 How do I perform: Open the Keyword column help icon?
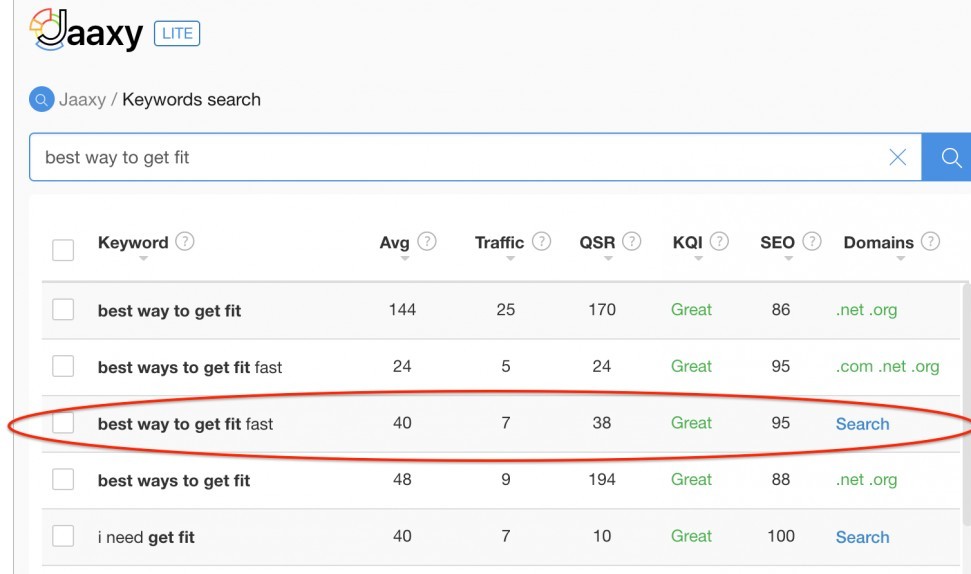[x=185, y=241]
